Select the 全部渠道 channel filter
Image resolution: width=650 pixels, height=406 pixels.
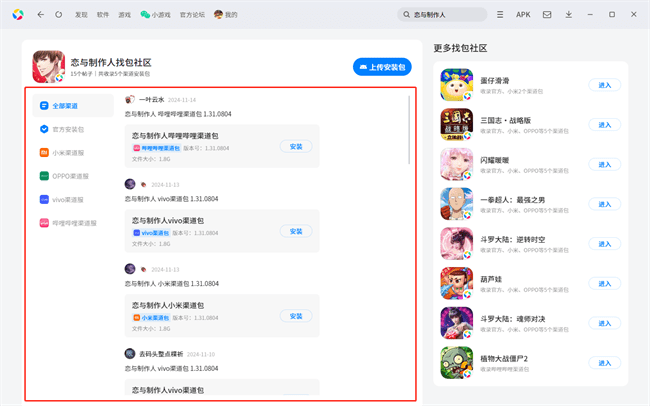(73, 106)
